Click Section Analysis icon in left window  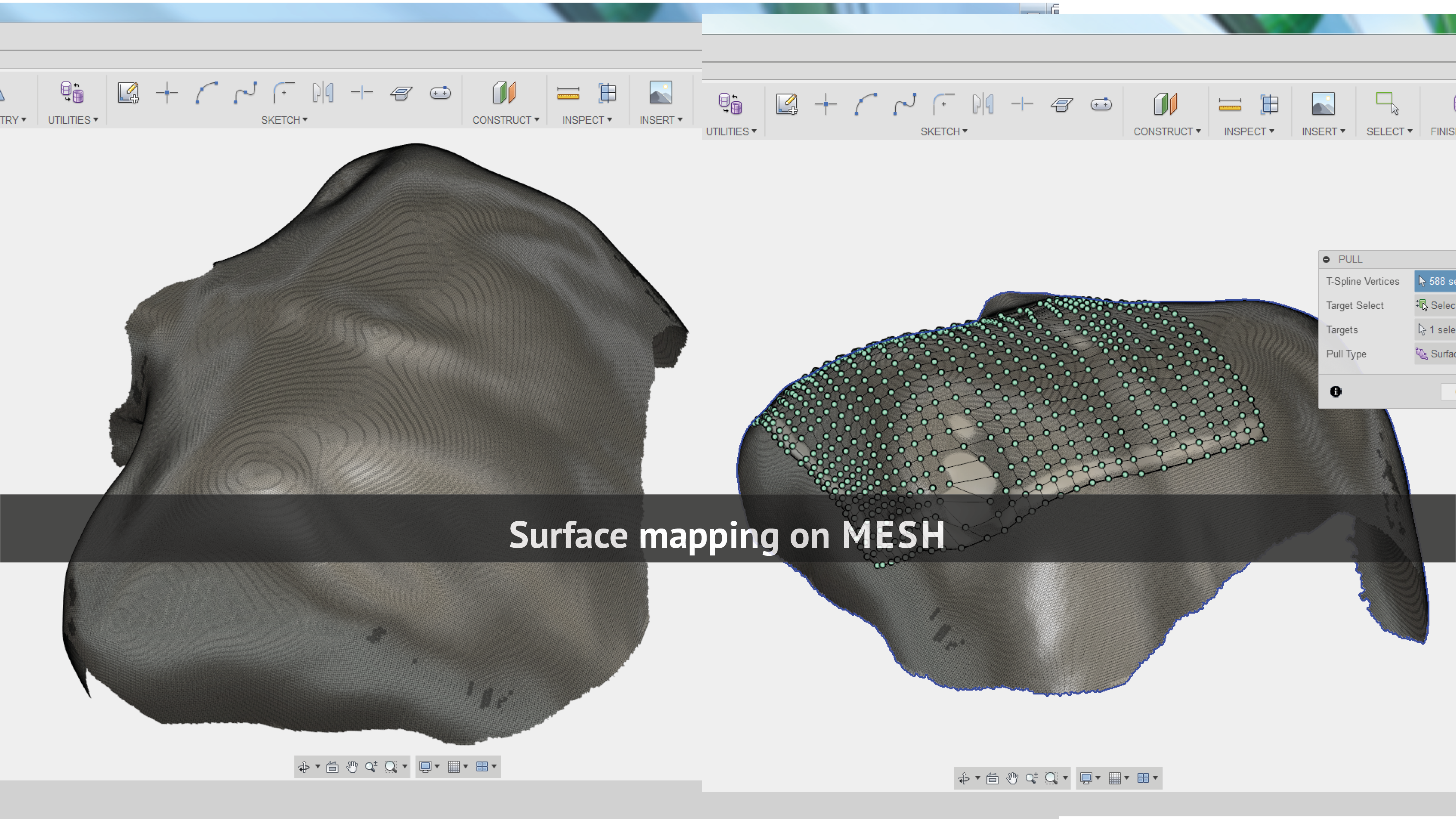click(x=607, y=92)
